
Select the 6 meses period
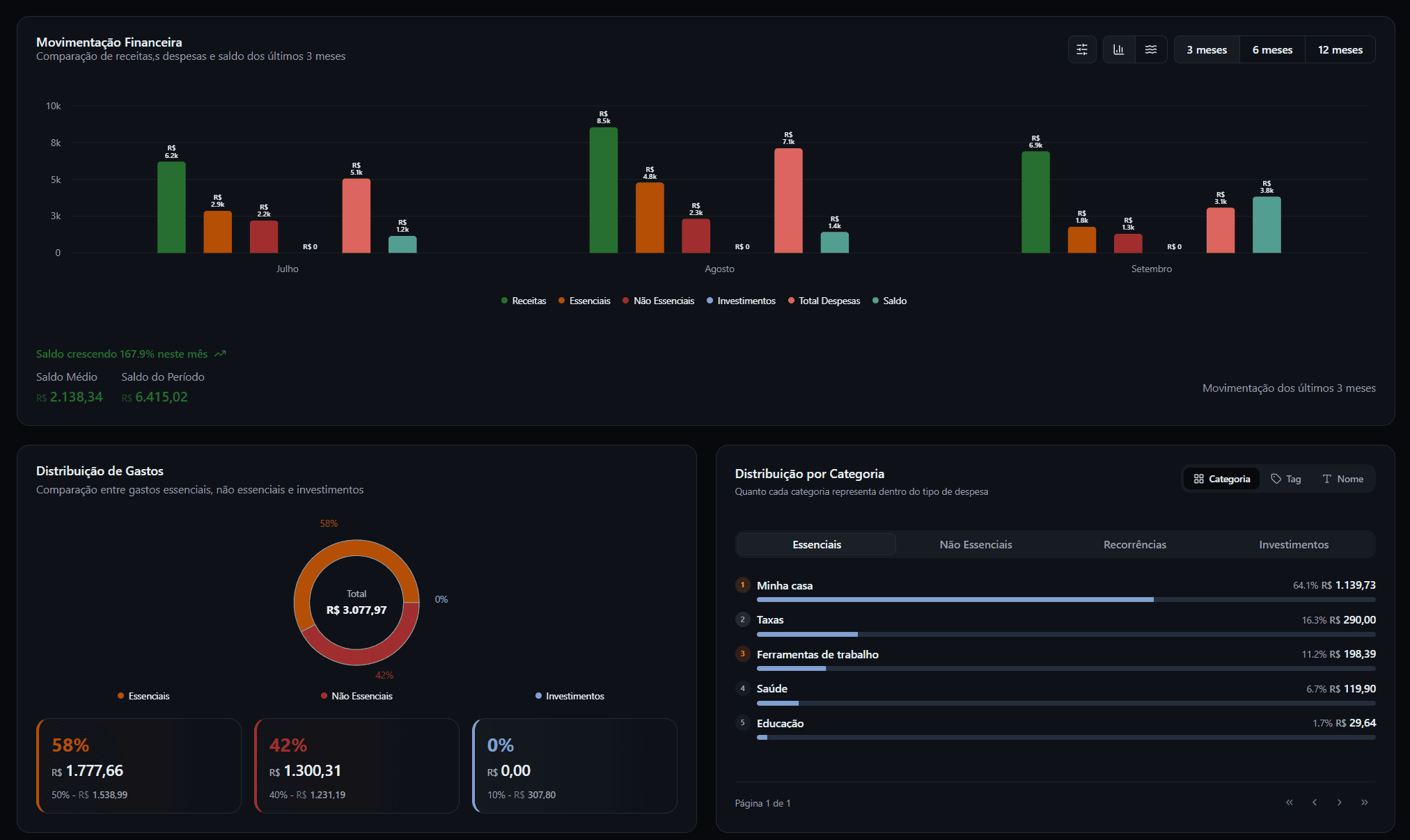pos(1272,49)
